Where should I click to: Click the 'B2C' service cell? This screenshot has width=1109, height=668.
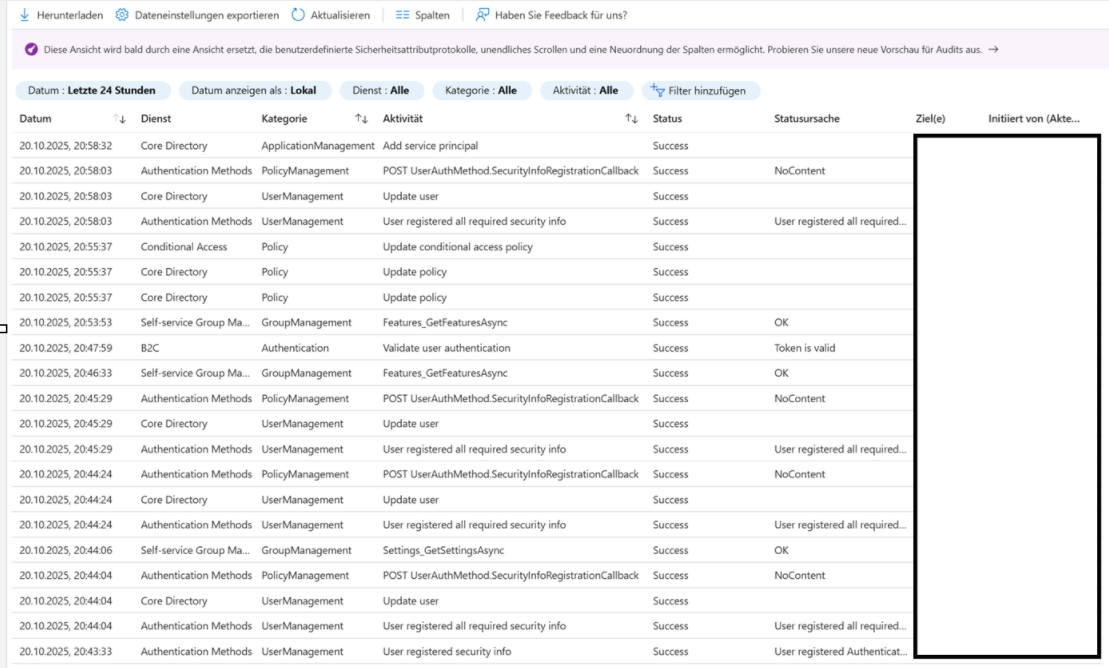150,348
